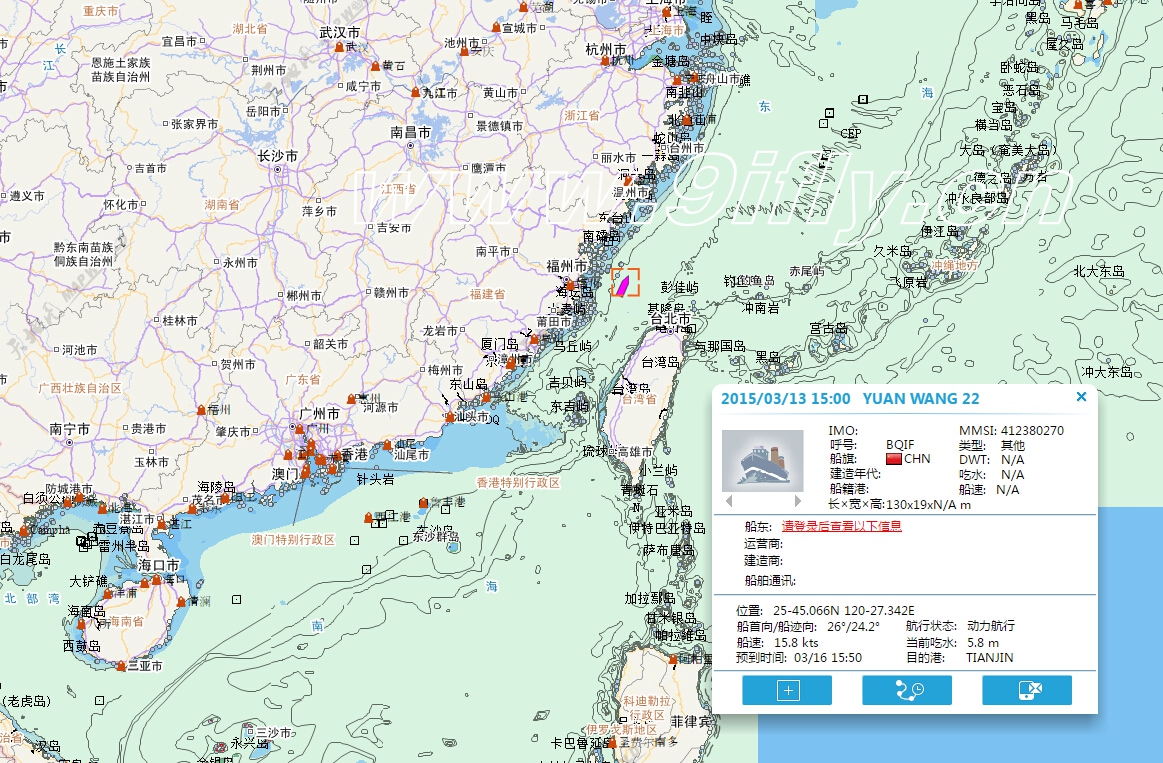The width and height of the screenshot is (1163, 763).
Task: Show previous ship photo with left arrow
Action: click(x=729, y=500)
